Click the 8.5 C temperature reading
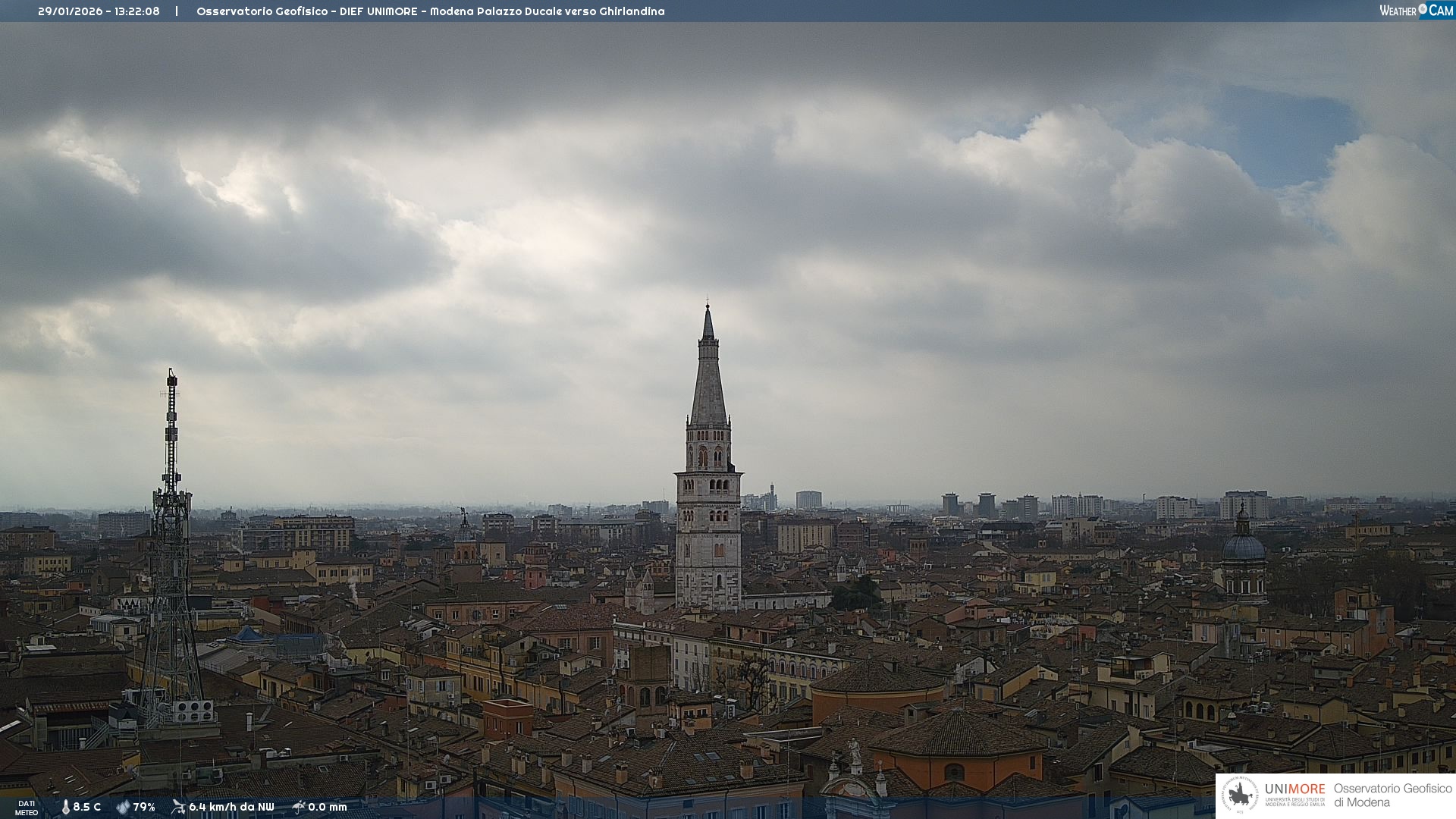 click(x=86, y=807)
